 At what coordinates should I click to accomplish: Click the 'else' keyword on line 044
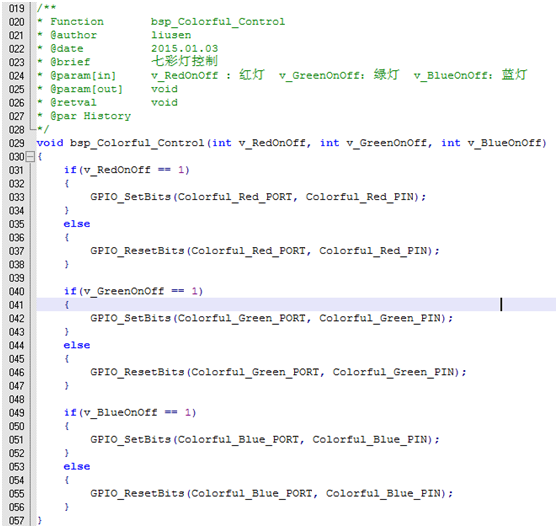[x=77, y=345]
